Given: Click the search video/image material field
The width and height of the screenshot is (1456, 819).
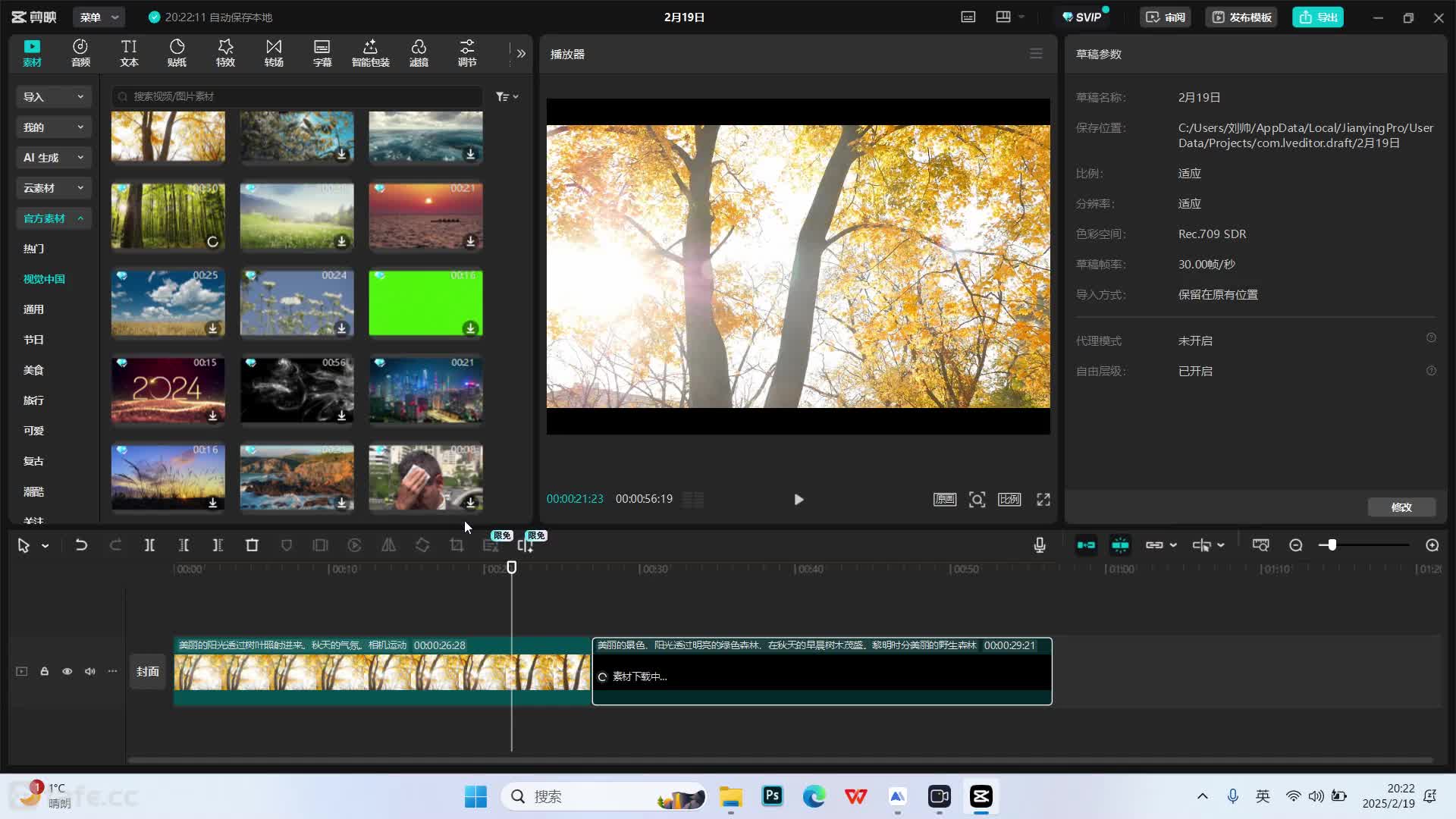Looking at the screenshot, I should pyautogui.click(x=297, y=96).
